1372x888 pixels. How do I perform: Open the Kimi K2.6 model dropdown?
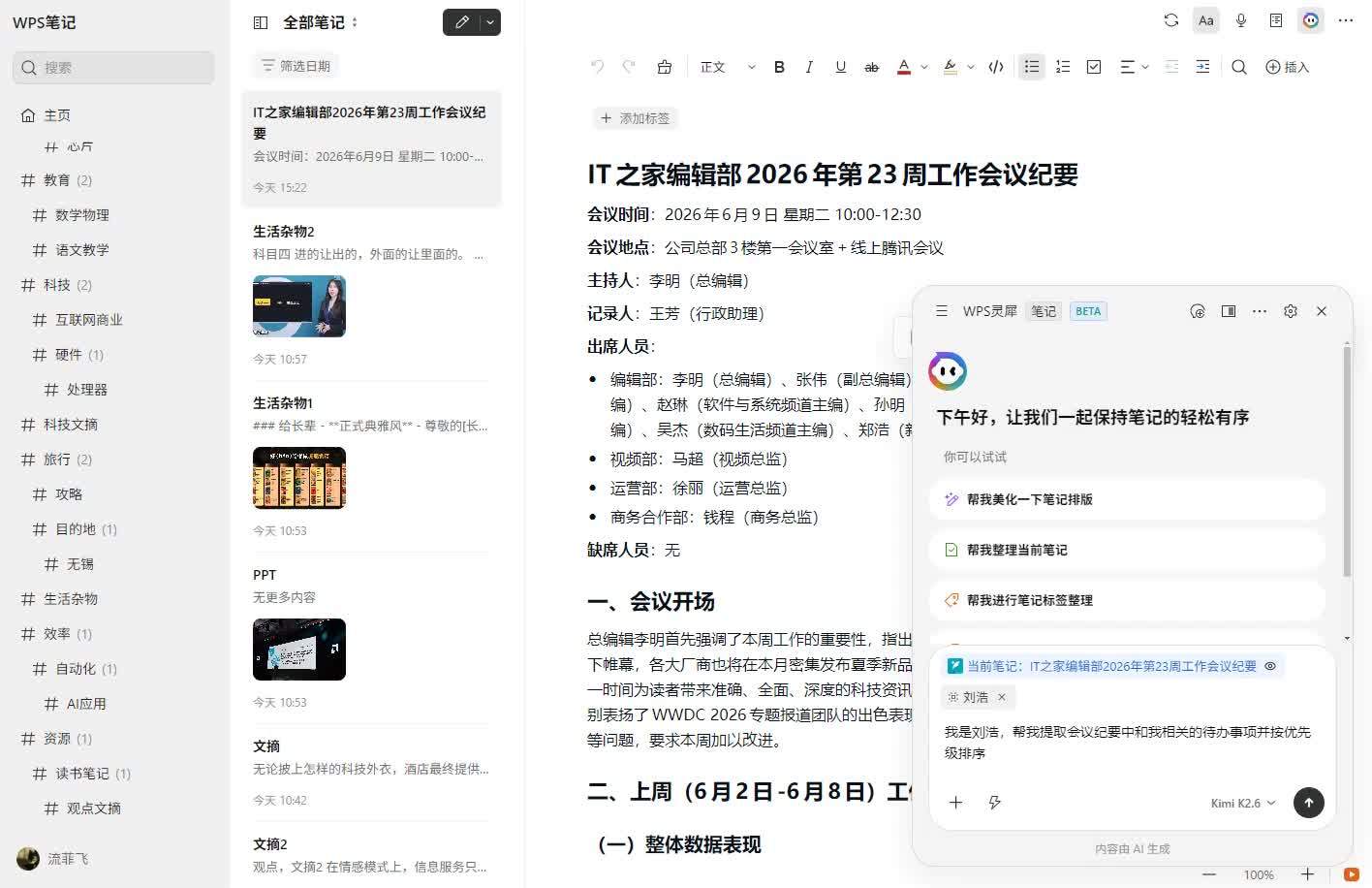click(x=1243, y=803)
